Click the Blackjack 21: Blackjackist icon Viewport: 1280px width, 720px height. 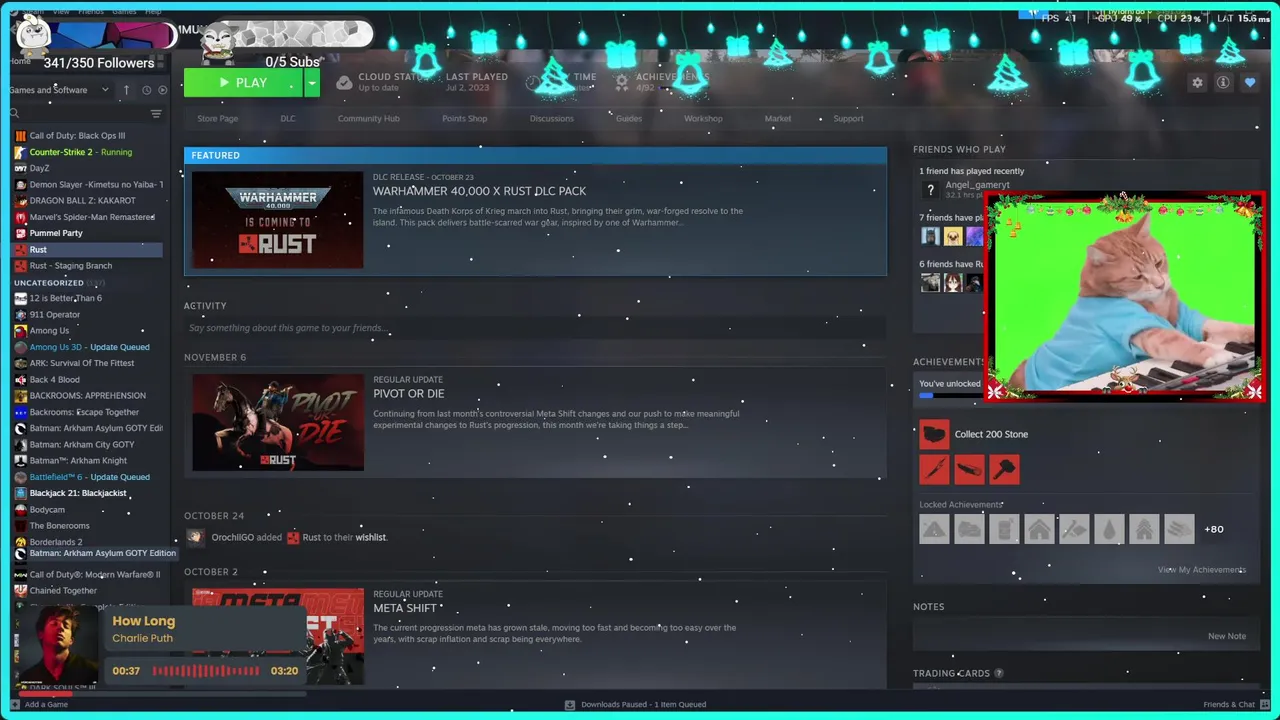point(20,493)
